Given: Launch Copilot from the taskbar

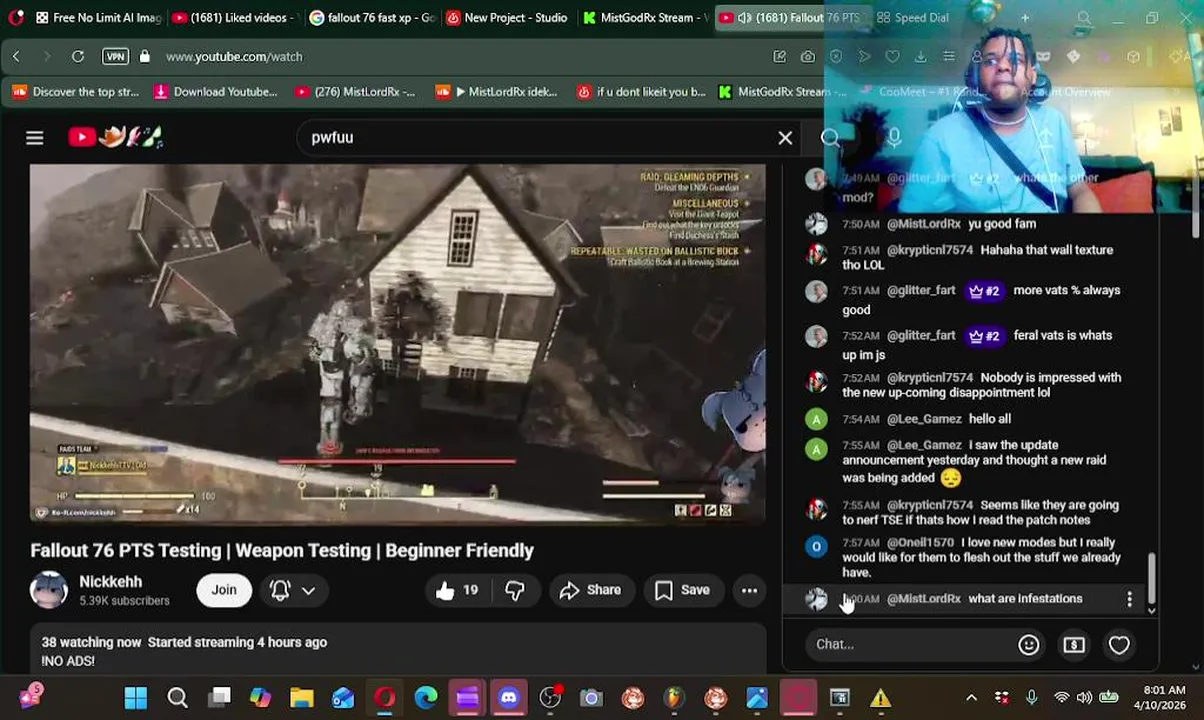Looking at the screenshot, I should tap(260, 698).
